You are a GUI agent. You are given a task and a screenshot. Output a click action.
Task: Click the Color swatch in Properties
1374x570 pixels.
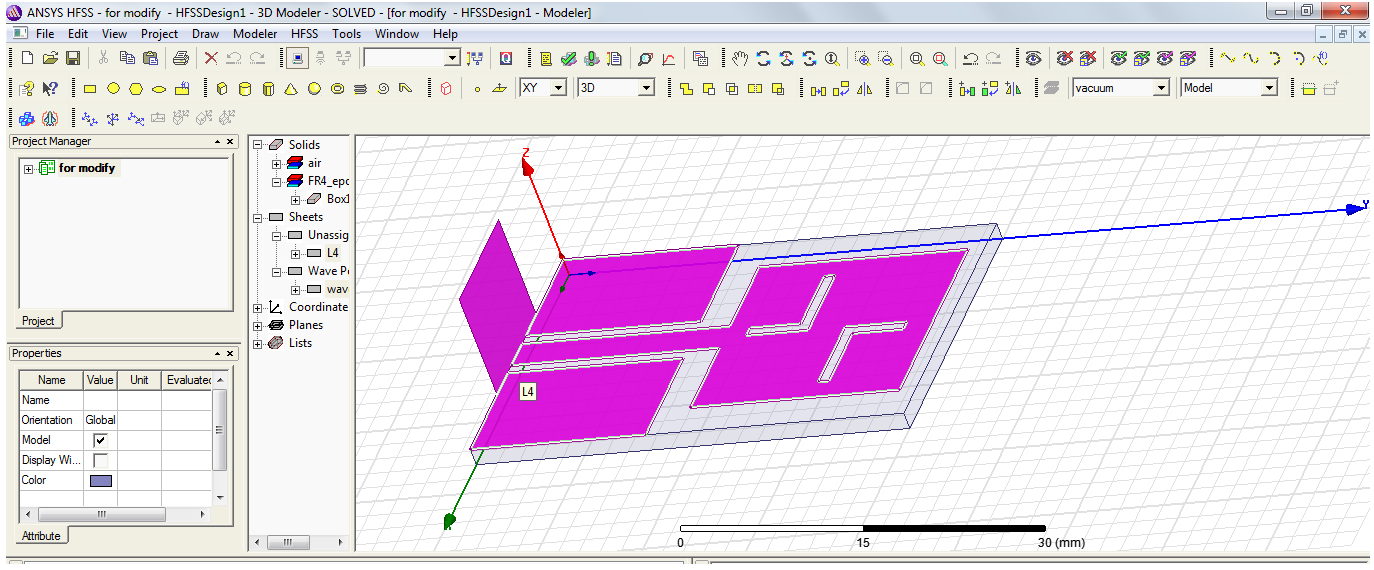(101, 480)
